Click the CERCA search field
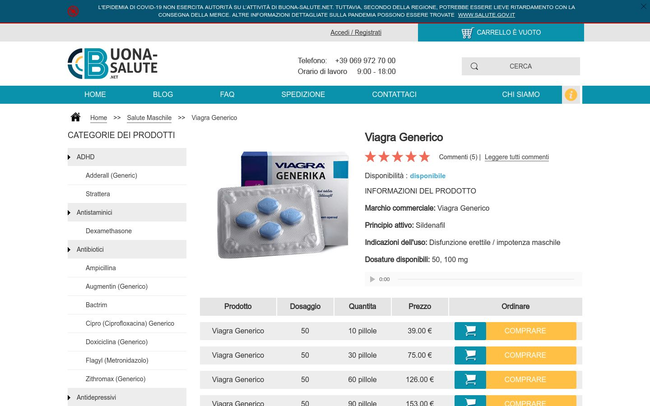Viewport: 650px width, 406px height. point(521,66)
